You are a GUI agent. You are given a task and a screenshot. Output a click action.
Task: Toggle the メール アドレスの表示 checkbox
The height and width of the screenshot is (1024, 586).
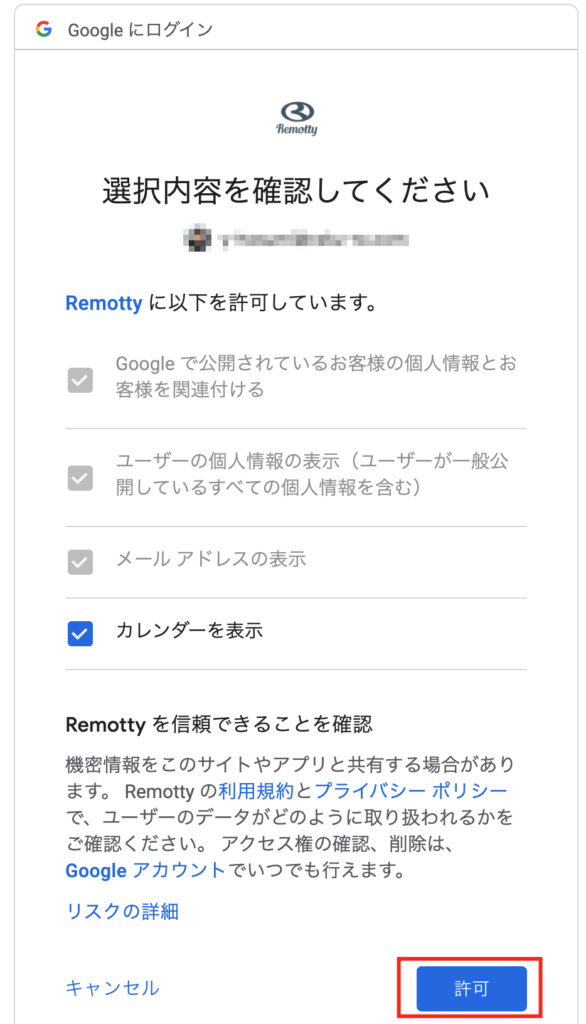(x=80, y=562)
